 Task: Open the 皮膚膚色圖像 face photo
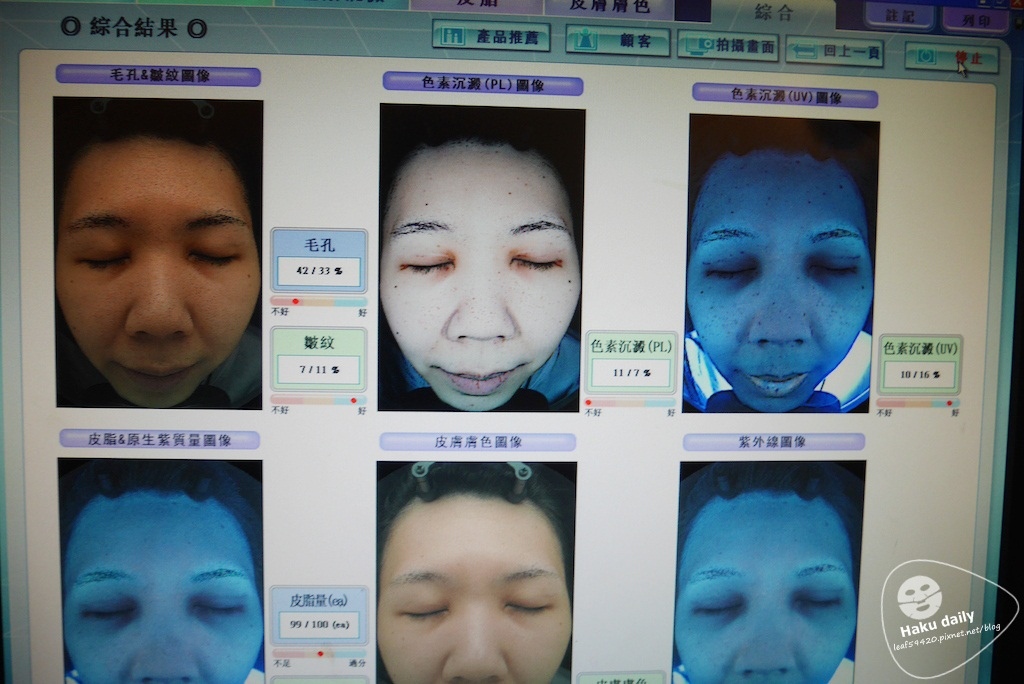pos(476,573)
